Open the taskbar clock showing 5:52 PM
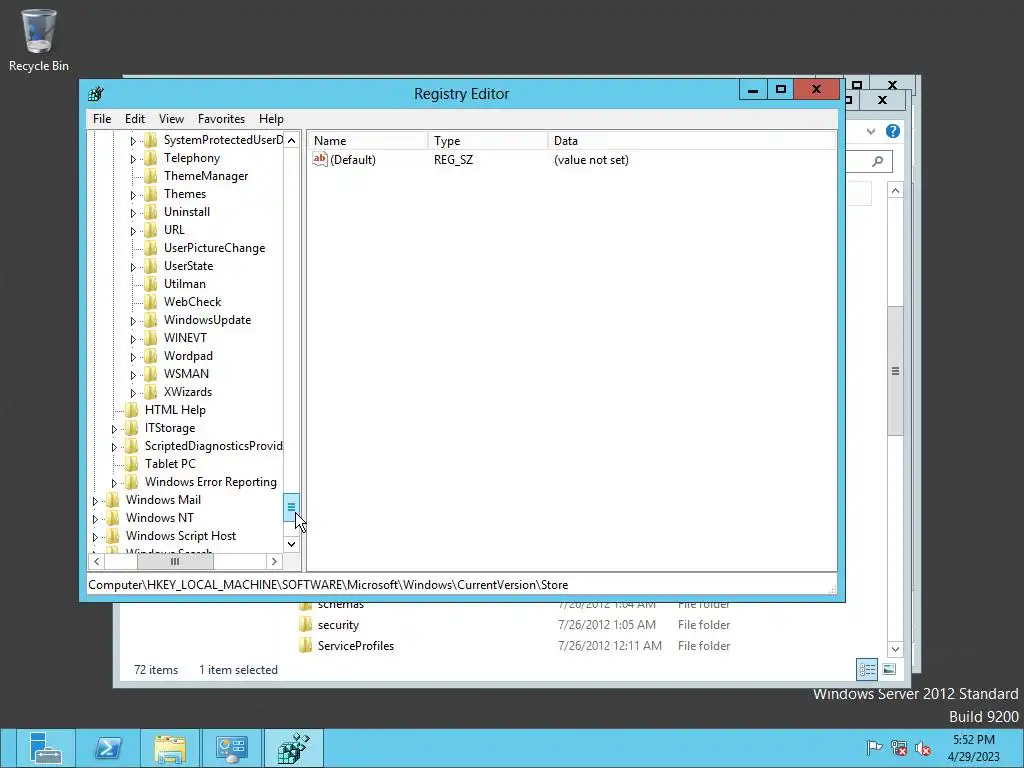1024x768 pixels. click(x=974, y=748)
